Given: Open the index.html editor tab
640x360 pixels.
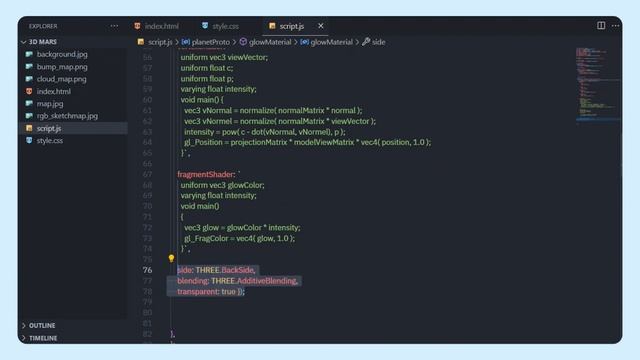Looking at the screenshot, I should point(157,26).
